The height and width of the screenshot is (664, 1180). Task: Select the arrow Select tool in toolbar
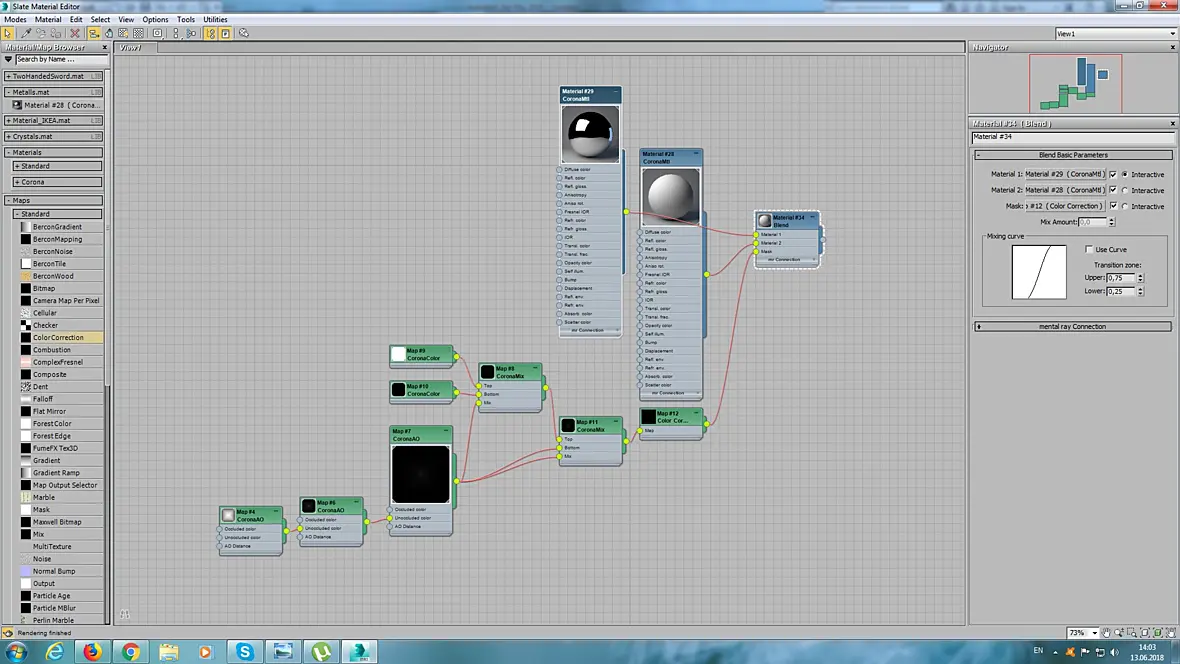(8, 33)
